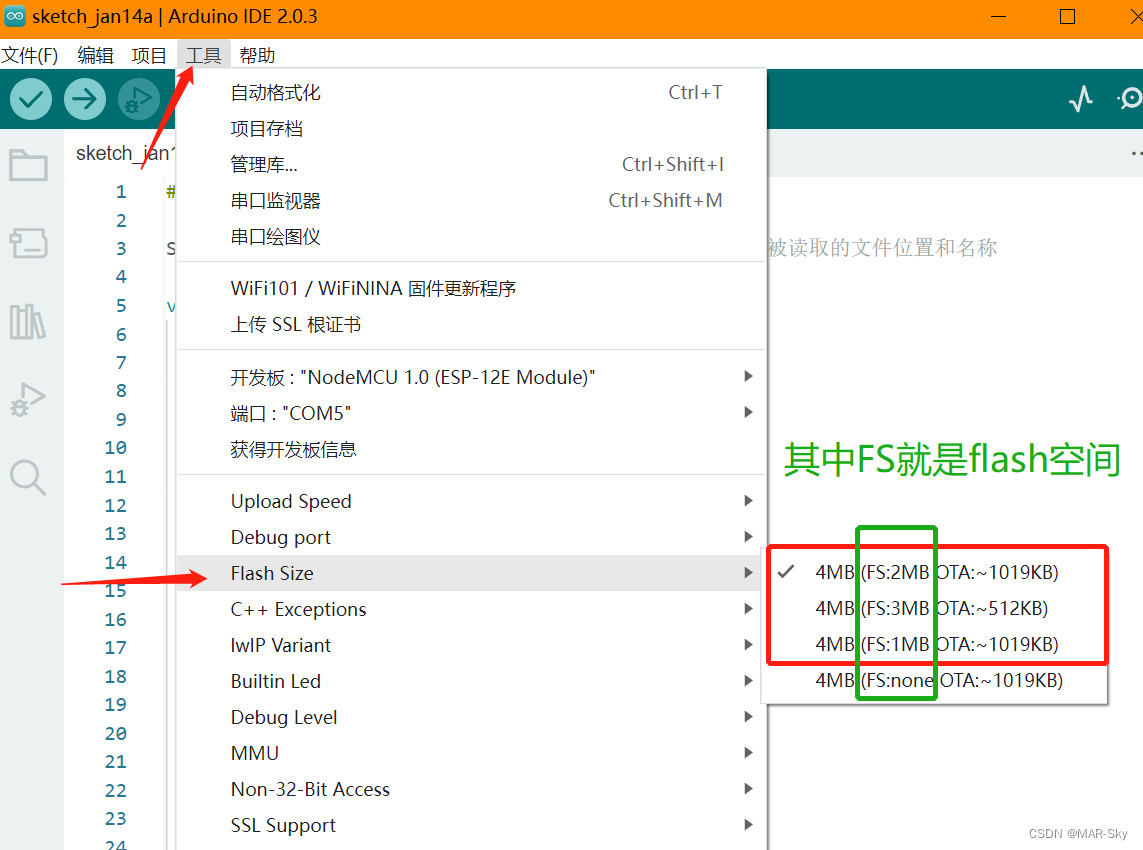Start debugging with the debug play icon

pyautogui.click(x=139, y=99)
